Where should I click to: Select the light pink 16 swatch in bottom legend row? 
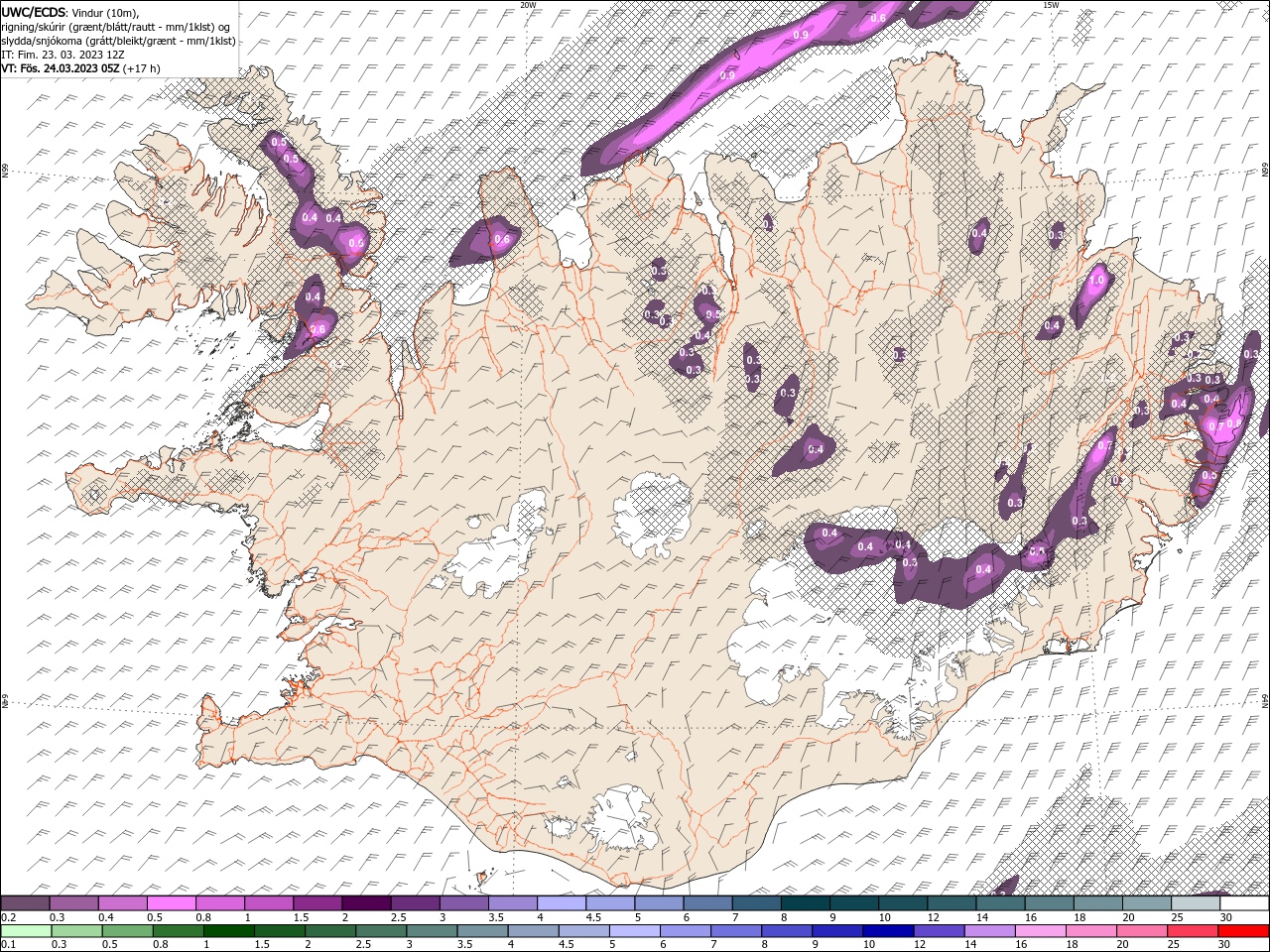1041,931
